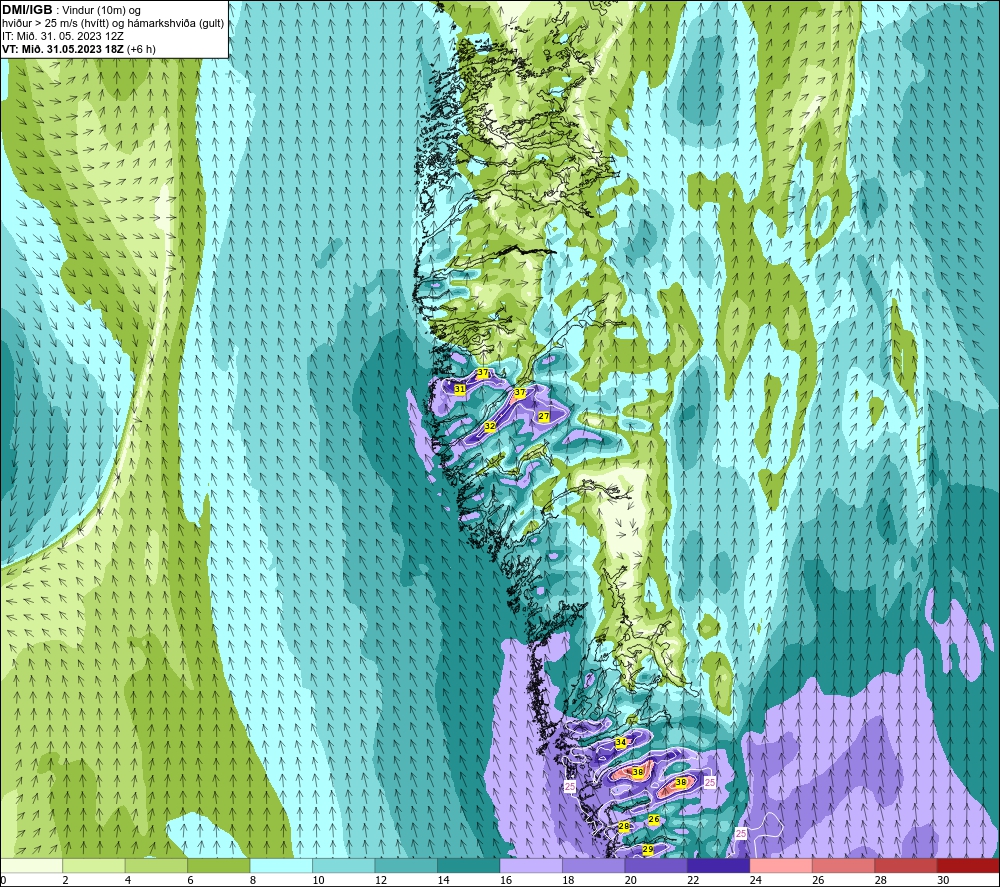
Task: Select the yellow gust label 26
Action: pos(654,819)
